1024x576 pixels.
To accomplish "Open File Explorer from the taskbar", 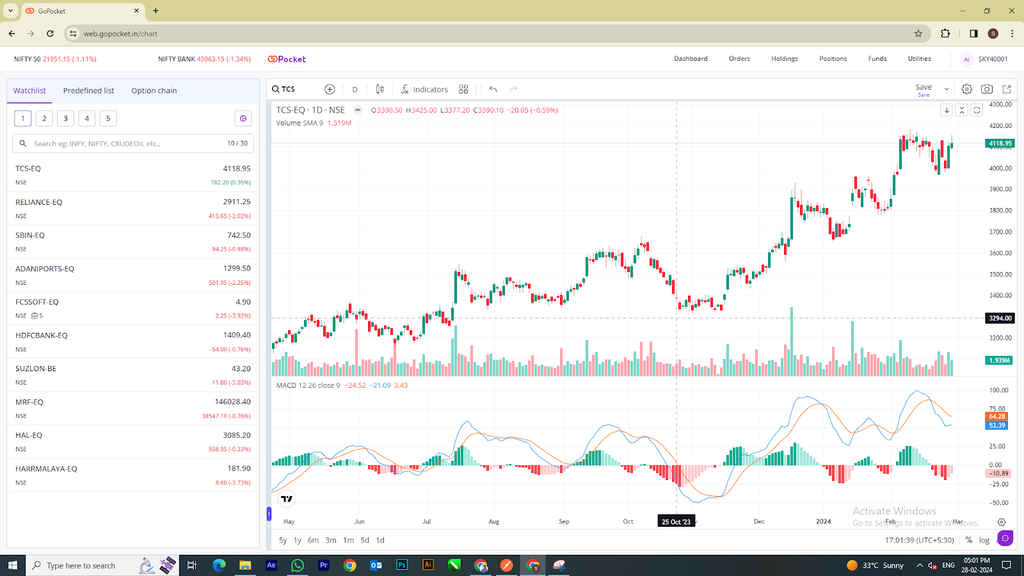I will [245, 566].
